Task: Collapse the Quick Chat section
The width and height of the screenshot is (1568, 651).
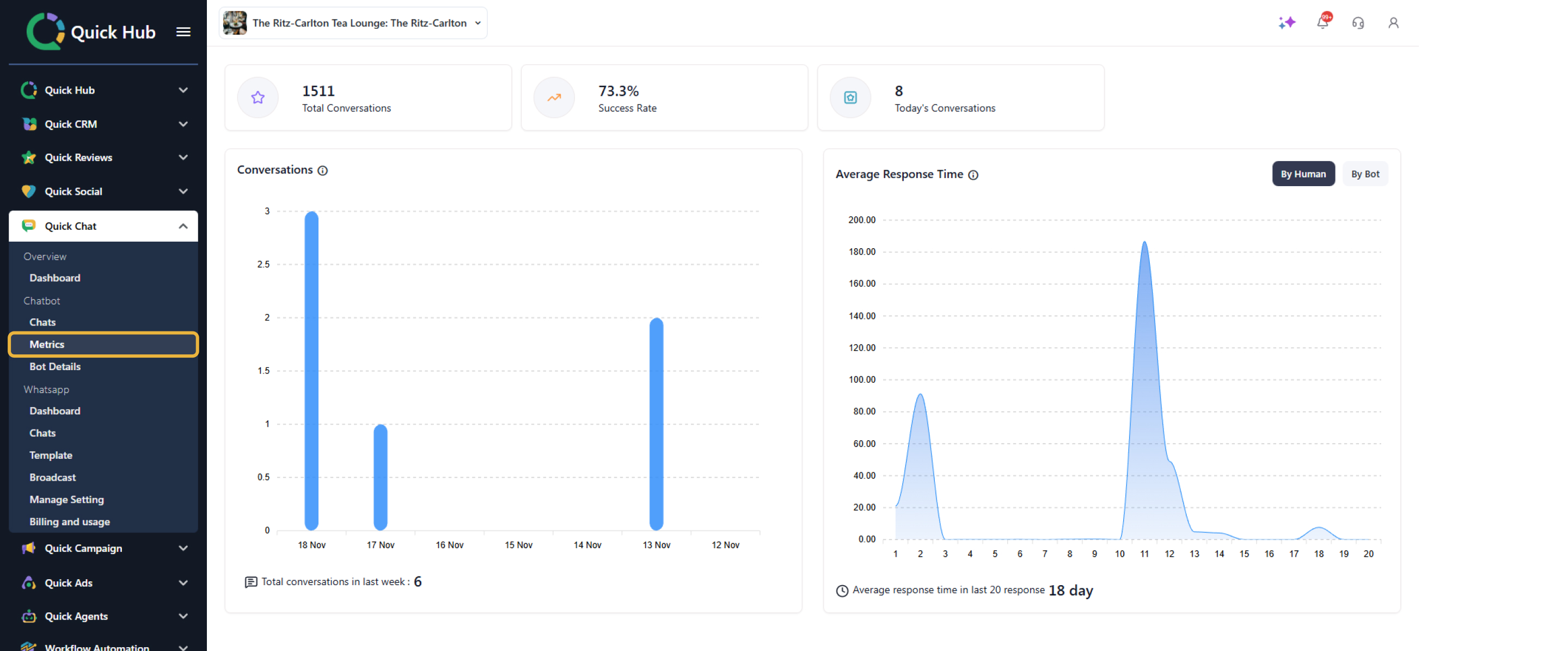Action: coord(182,226)
